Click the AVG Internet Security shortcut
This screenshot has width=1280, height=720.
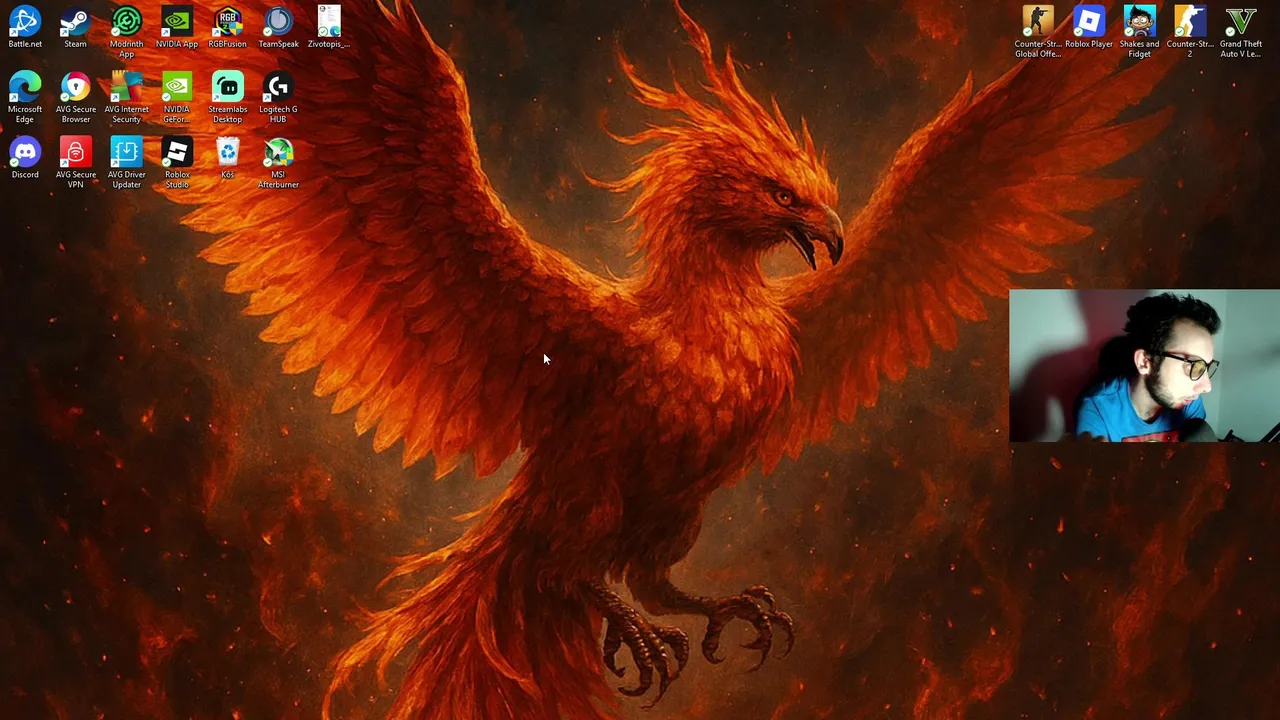(126, 97)
